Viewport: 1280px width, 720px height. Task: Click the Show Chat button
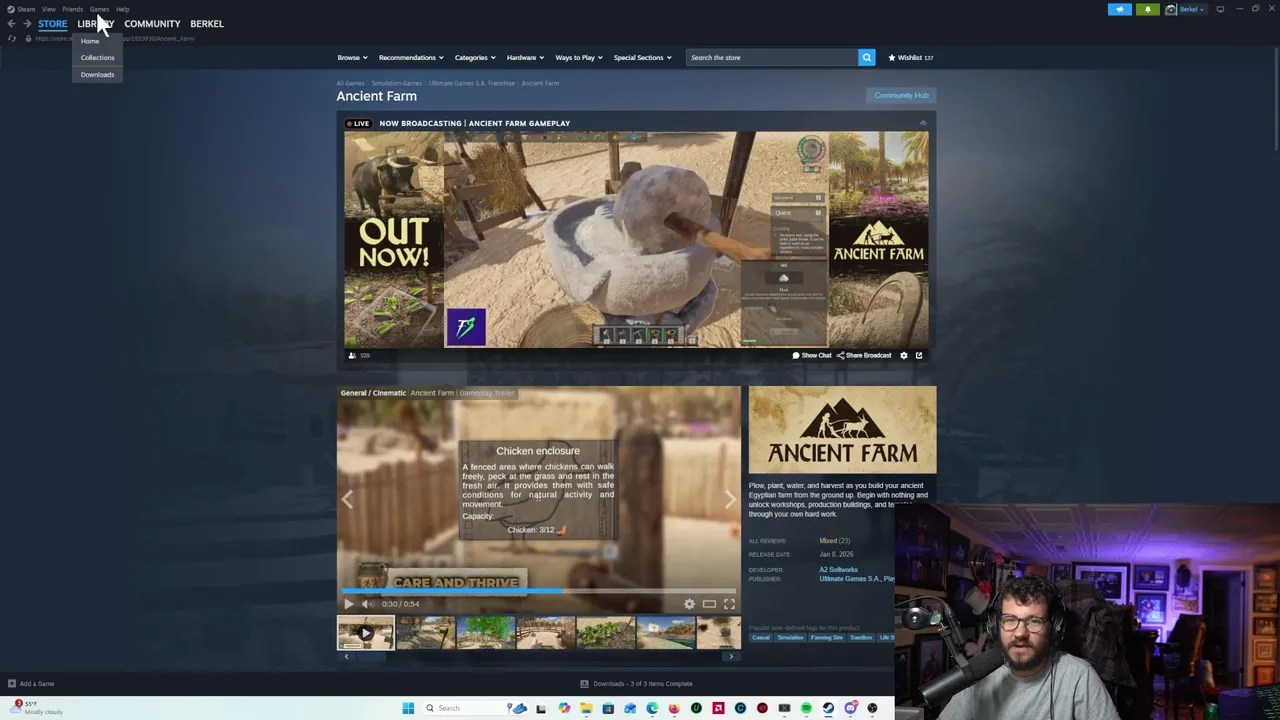(812, 355)
